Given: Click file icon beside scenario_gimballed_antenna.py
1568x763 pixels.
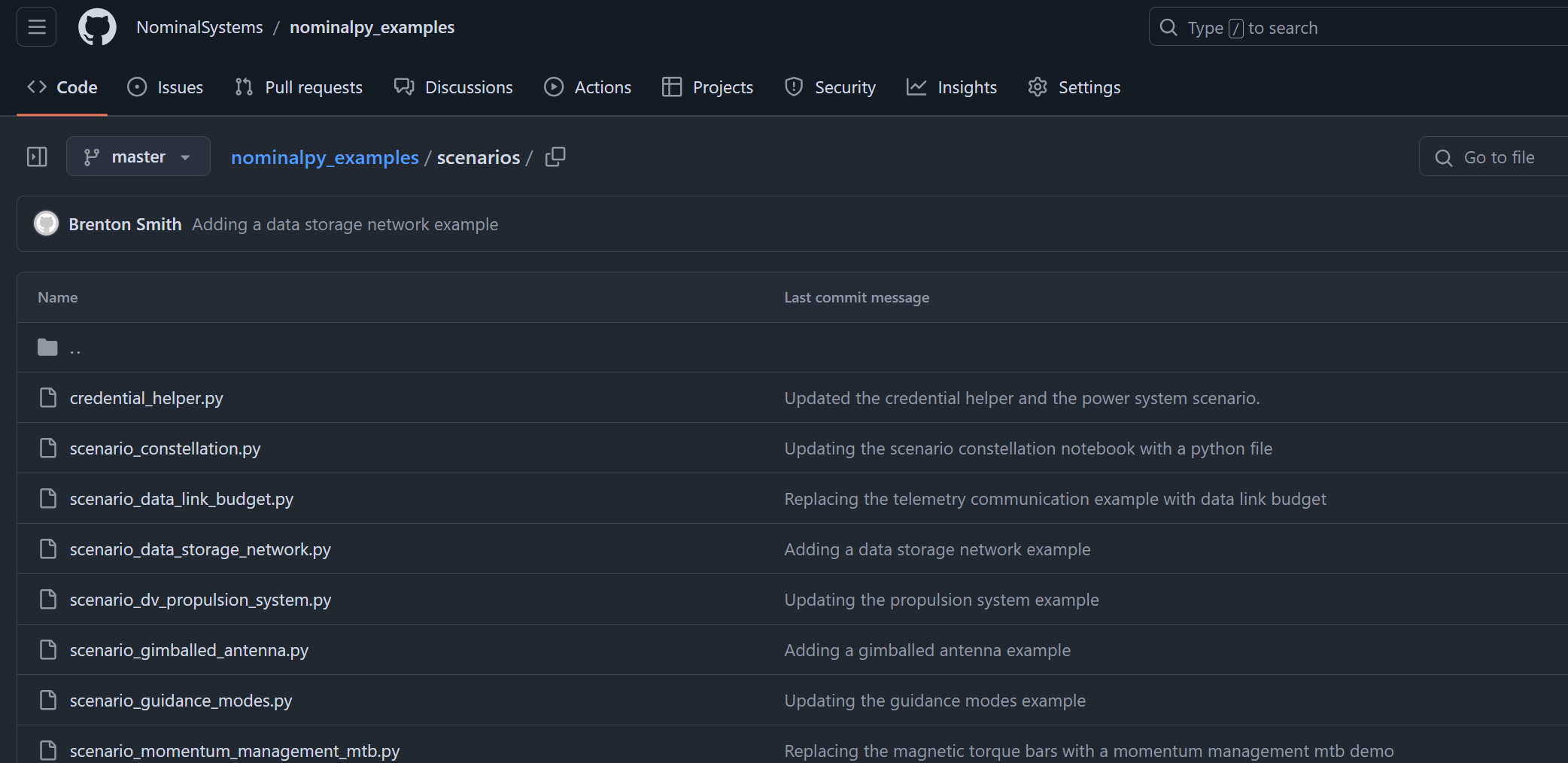Looking at the screenshot, I should 48,649.
